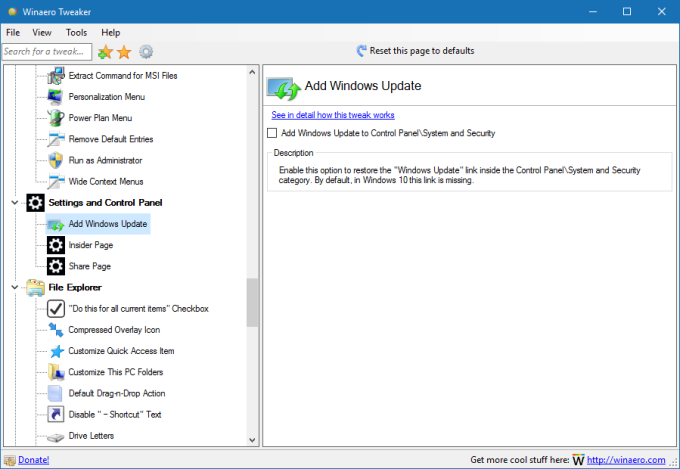The height and width of the screenshot is (469, 680).
Task: Collapse the File Explorer tree category
Action: click(14, 288)
